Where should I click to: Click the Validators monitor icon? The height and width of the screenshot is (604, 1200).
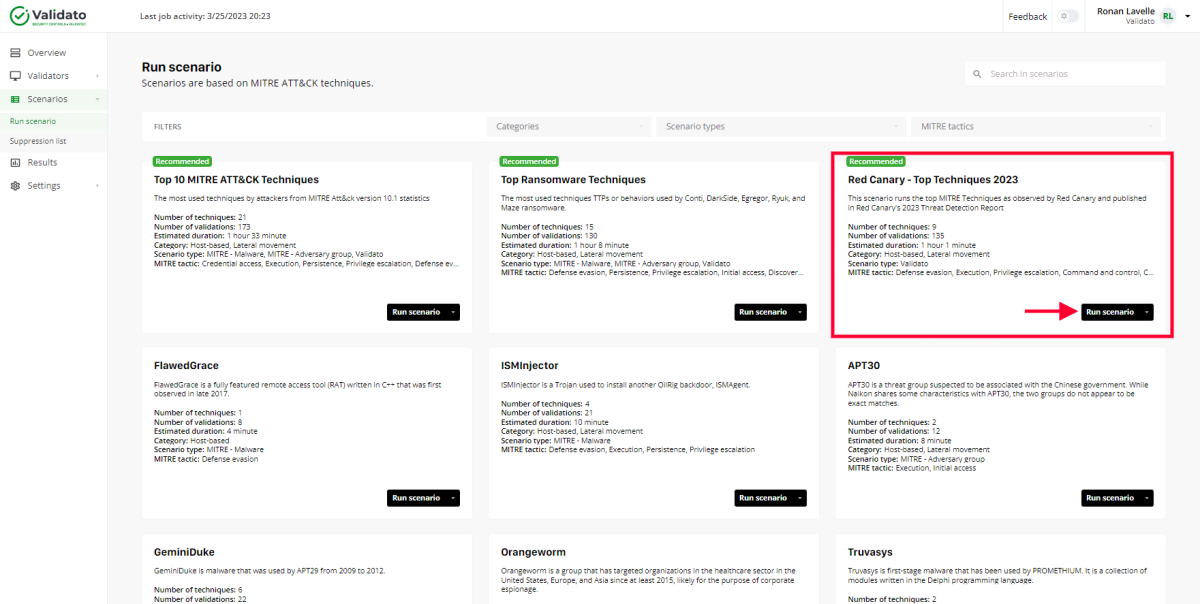[15, 76]
